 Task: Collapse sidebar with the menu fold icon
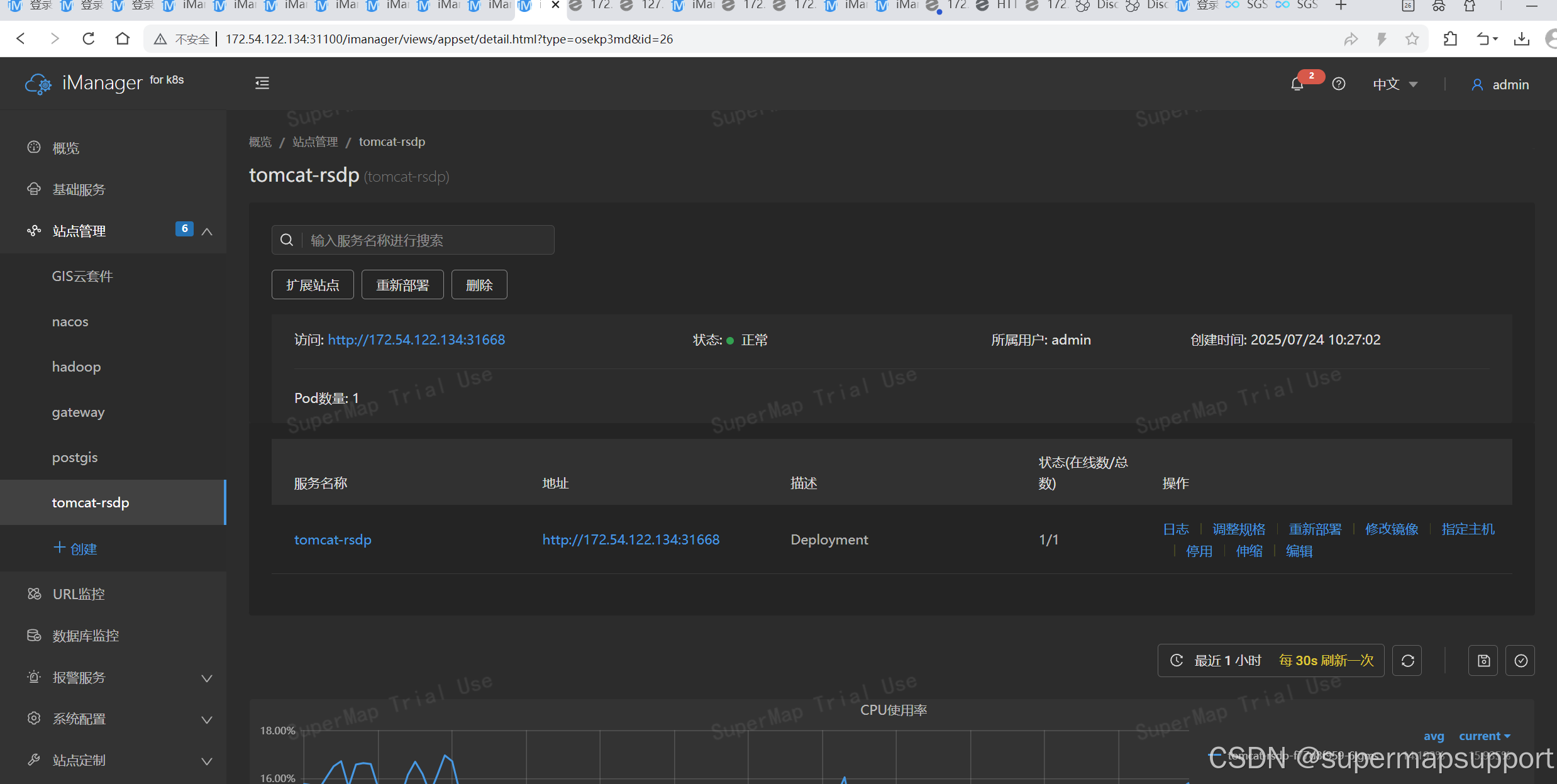point(262,83)
